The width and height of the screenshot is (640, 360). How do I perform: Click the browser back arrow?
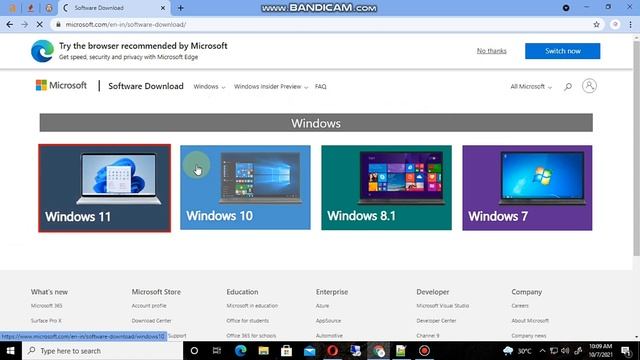pyautogui.click(x=10, y=24)
